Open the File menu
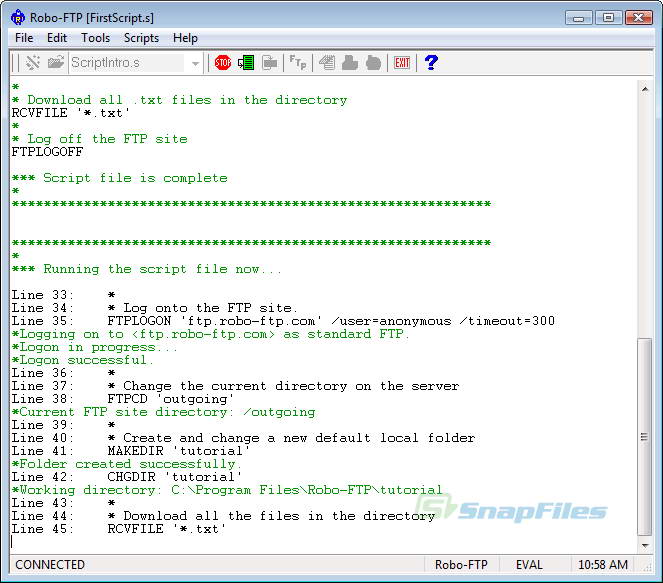Screen dimensions: 663x583 24,38
